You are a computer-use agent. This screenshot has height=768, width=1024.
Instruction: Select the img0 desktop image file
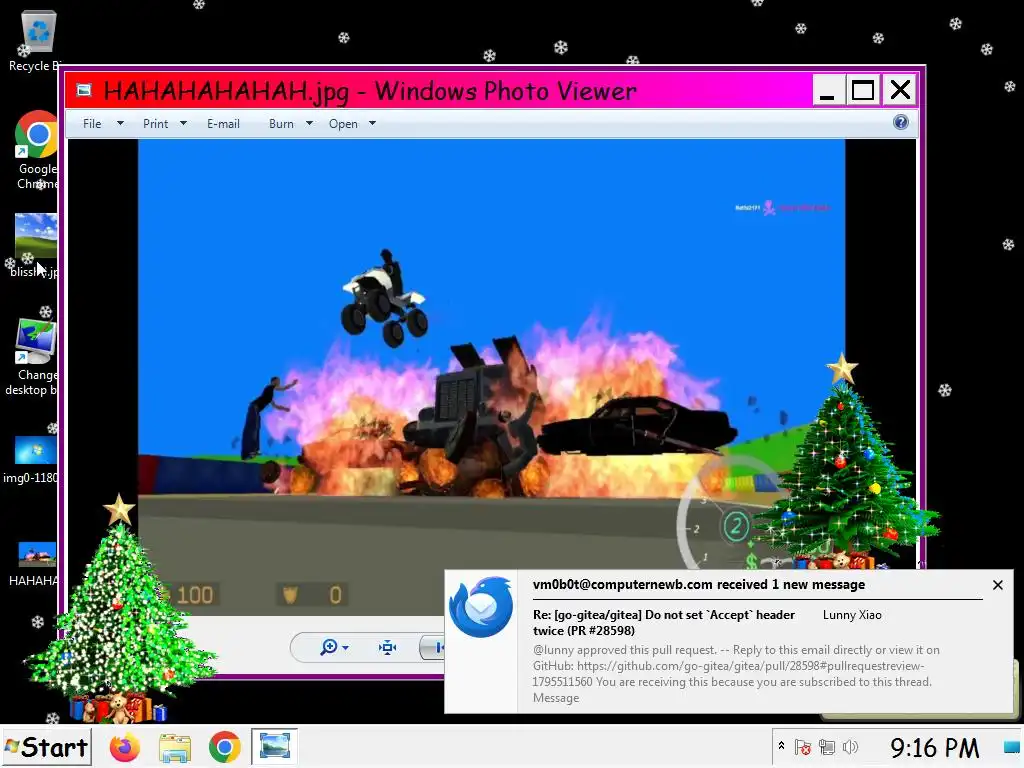pos(33,460)
